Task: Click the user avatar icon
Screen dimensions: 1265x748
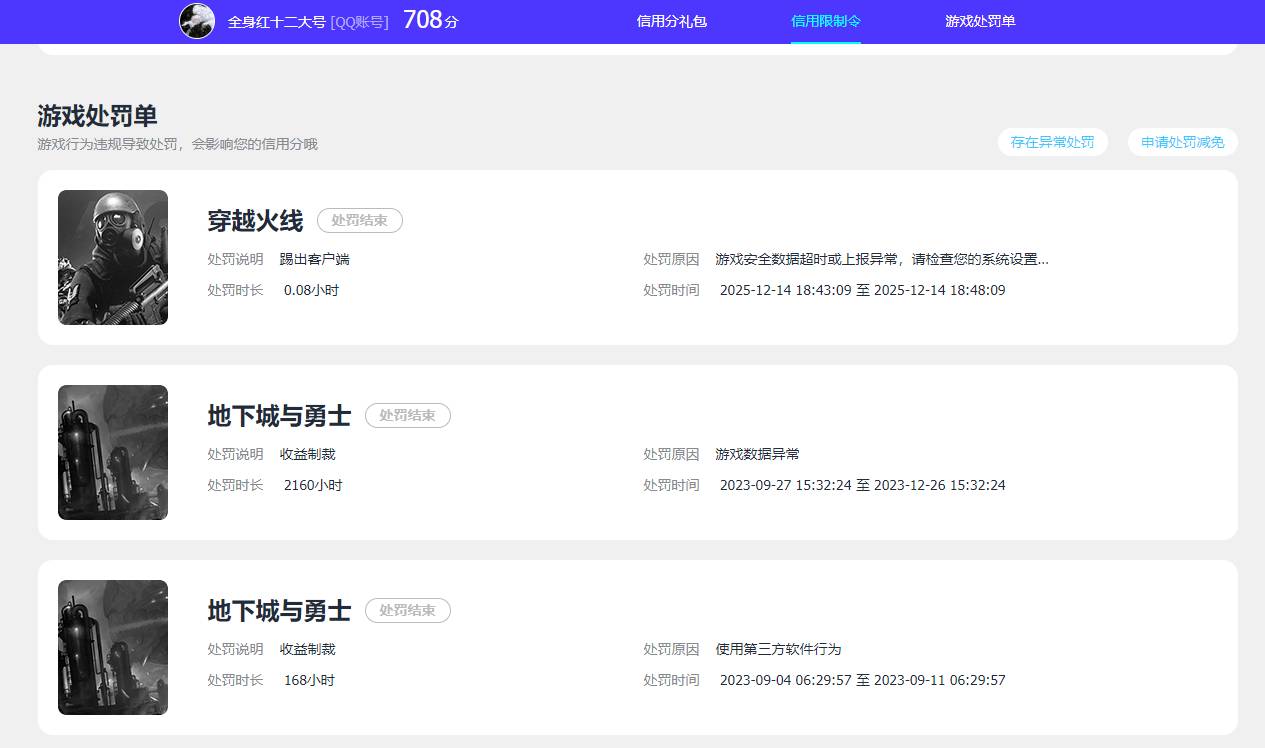Action: (x=196, y=20)
